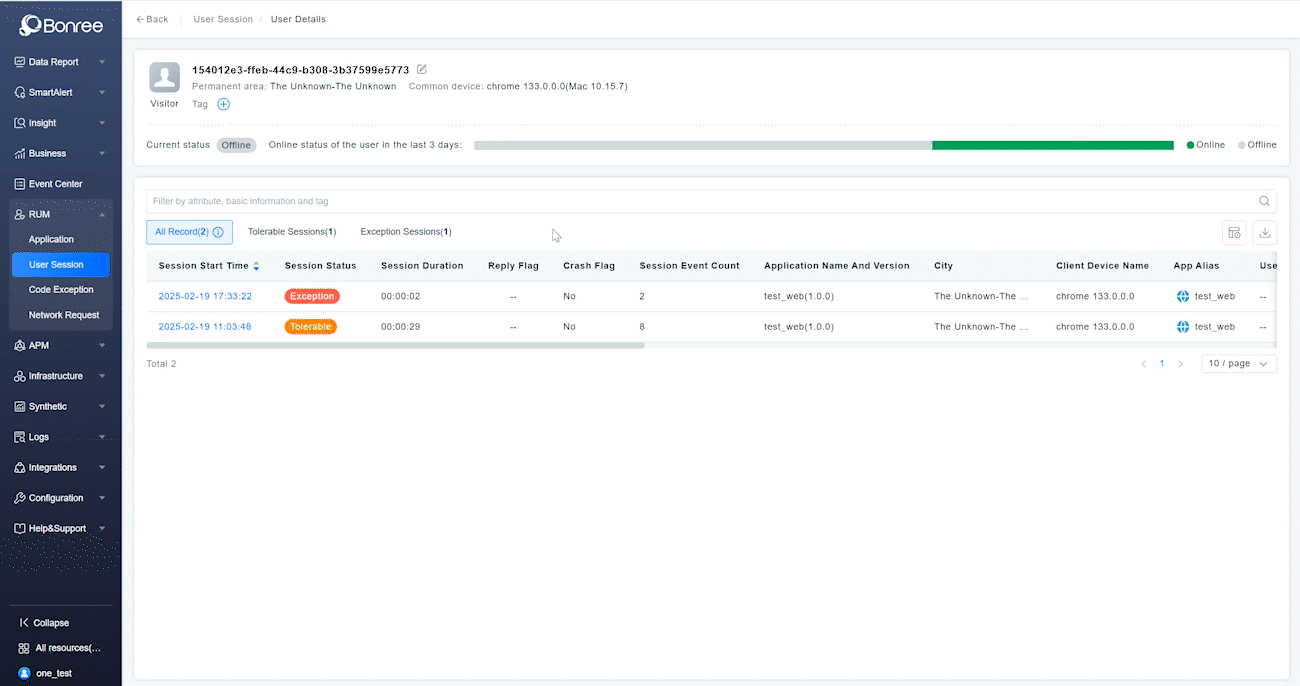Switch to Exception Sessions tab
Viewport: 1300px width, 686px height.
(405, 232)
